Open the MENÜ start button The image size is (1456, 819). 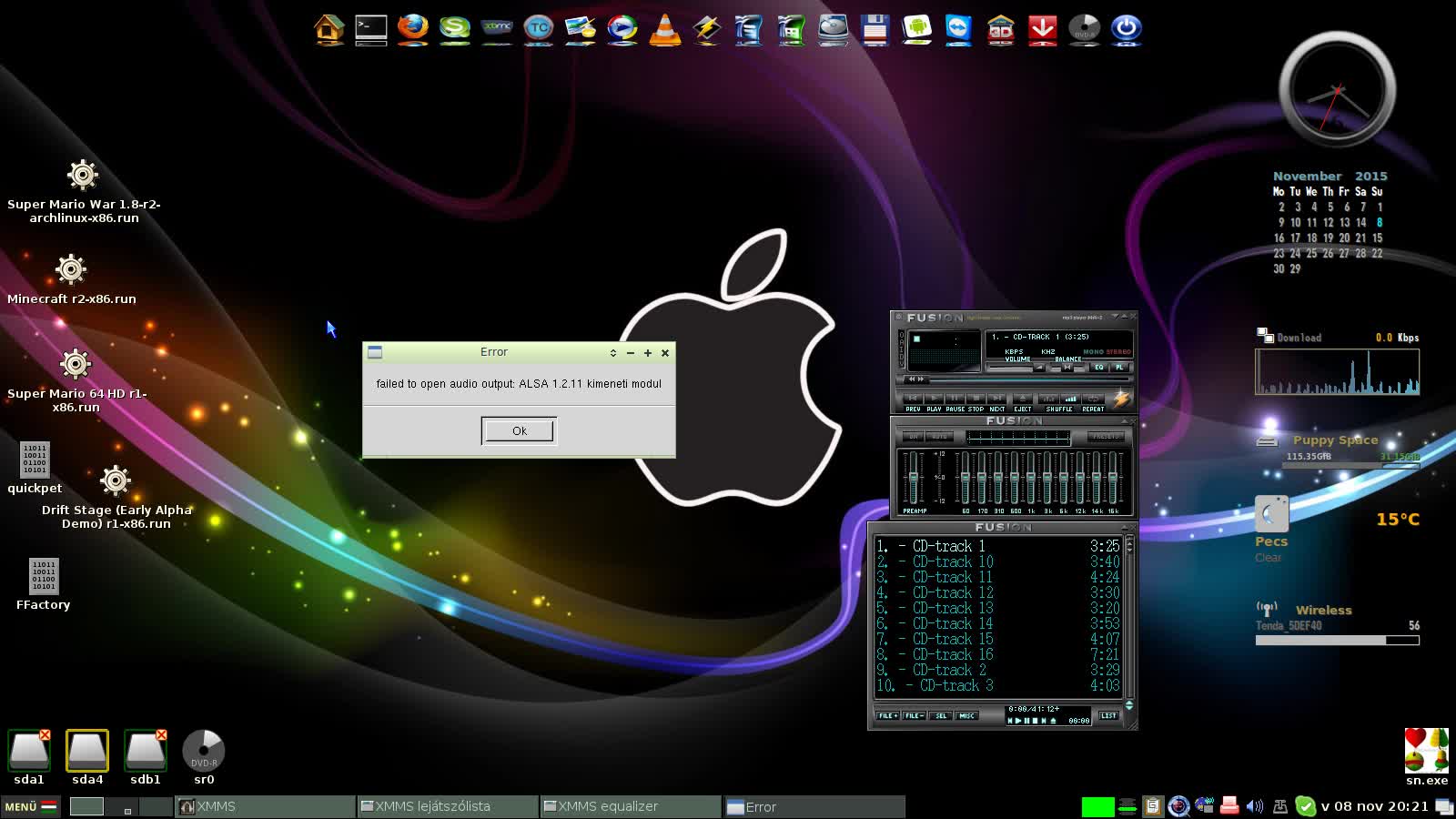click(x=31, y=806)
